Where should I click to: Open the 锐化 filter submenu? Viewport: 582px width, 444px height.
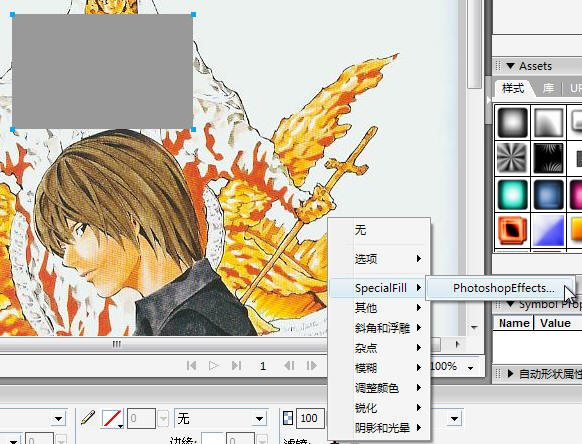(379, 408)
